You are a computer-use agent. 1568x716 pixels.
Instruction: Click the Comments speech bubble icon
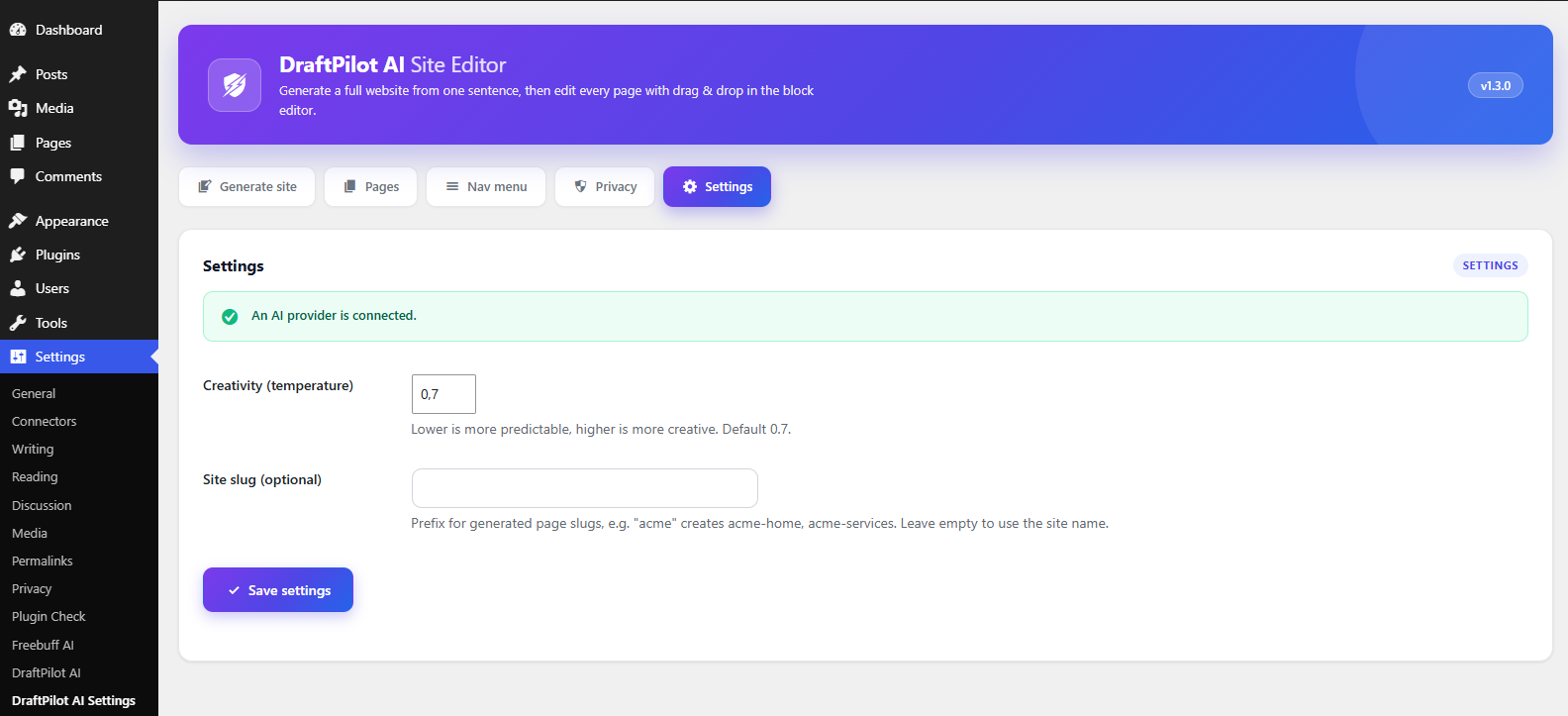coord(18,176)
